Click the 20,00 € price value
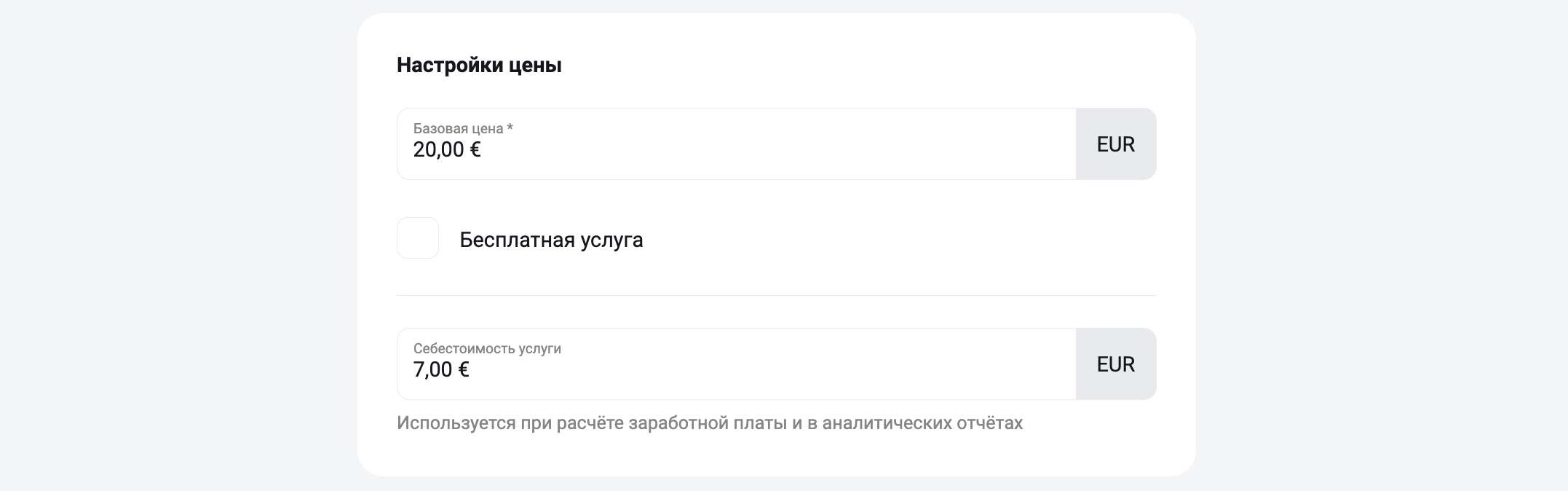The height and width of the screenshot is (491, 1568). click(x=447, y=150)
